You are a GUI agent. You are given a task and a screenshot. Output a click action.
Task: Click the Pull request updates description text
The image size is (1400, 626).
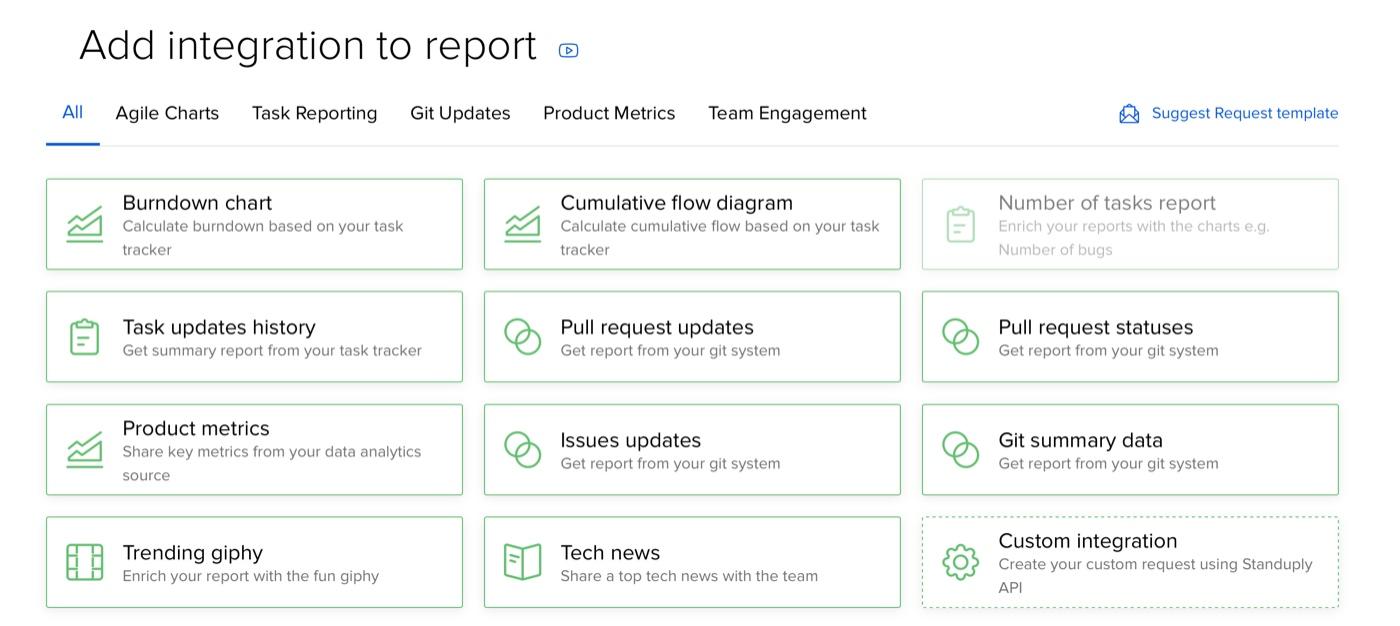[x=670, y=351]
